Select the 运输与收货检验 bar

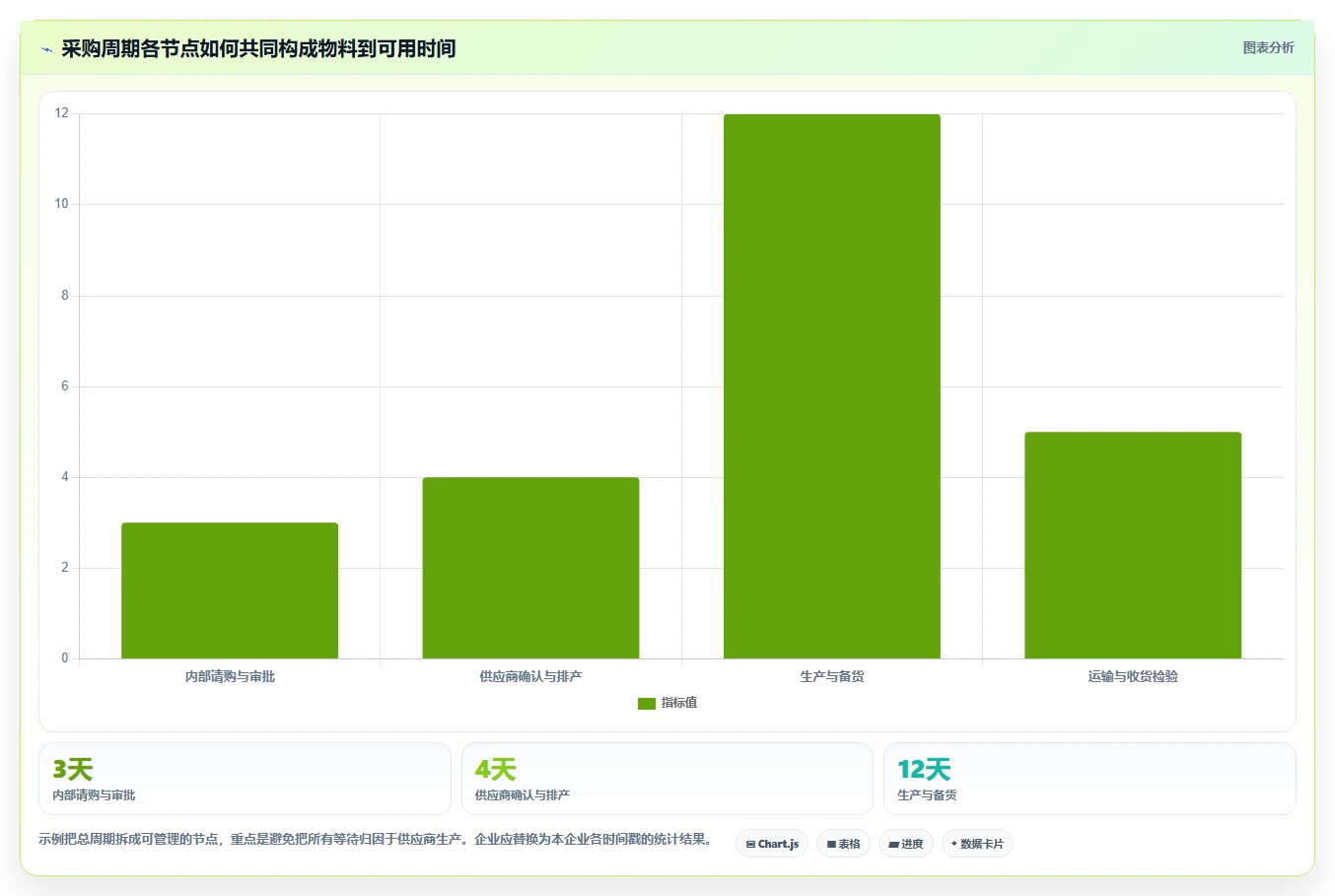[1133, 545]
